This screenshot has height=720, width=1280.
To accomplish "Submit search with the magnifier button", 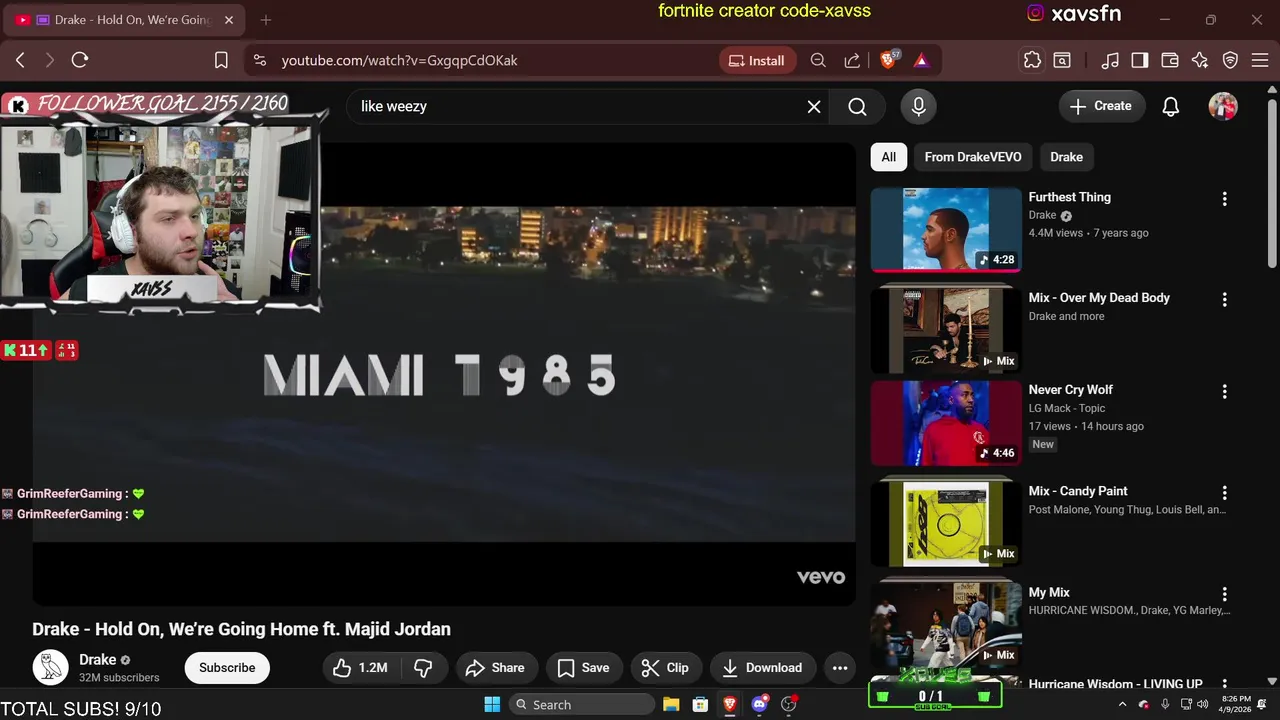I will point(857,106).
